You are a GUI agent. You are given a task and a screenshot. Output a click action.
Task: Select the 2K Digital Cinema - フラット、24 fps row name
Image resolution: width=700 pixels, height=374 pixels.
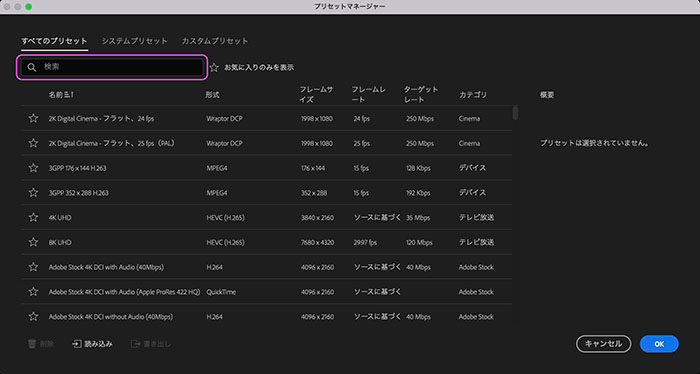point(101,119)
